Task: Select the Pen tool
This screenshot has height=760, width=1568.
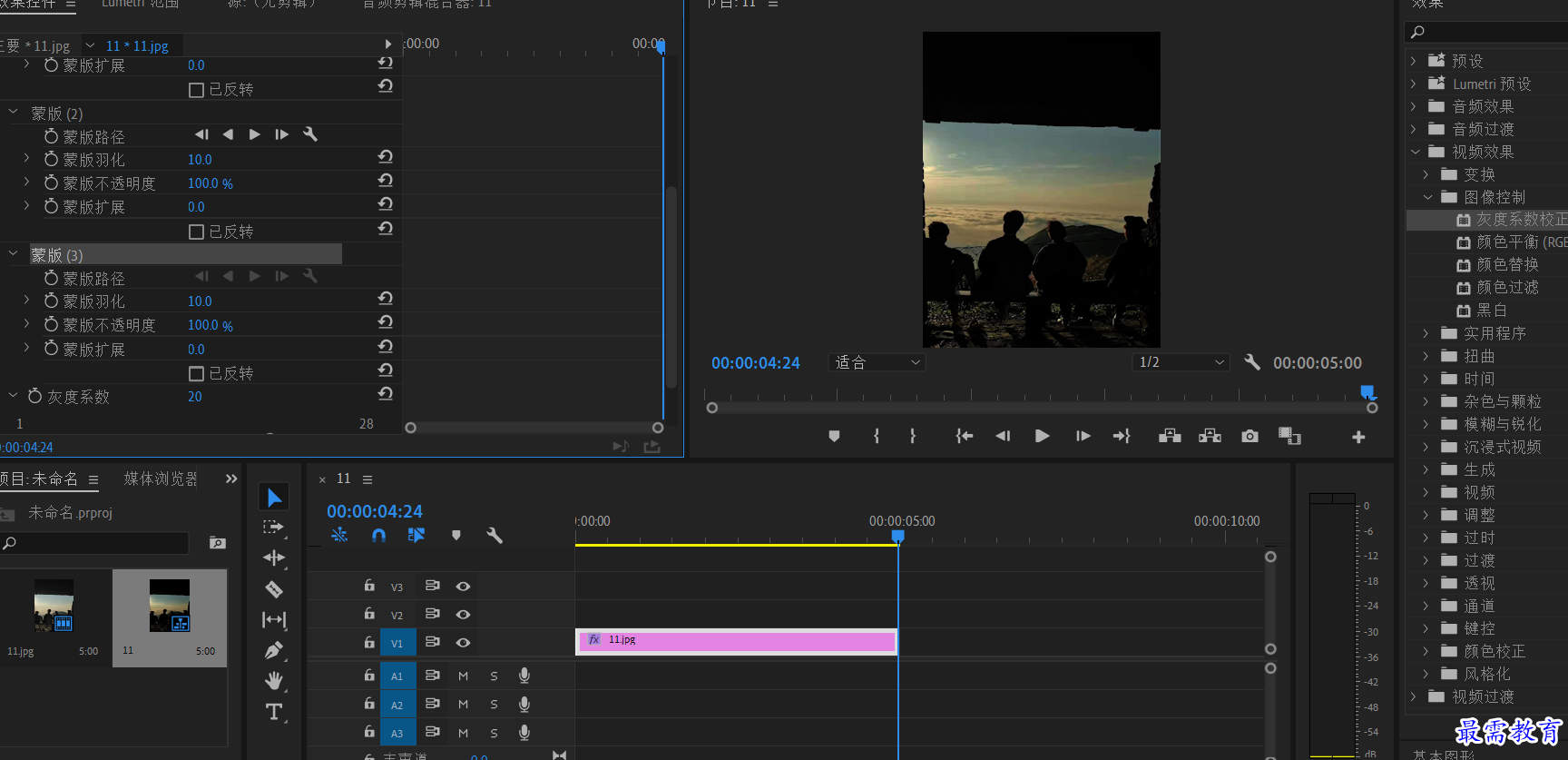Action: 274,650
